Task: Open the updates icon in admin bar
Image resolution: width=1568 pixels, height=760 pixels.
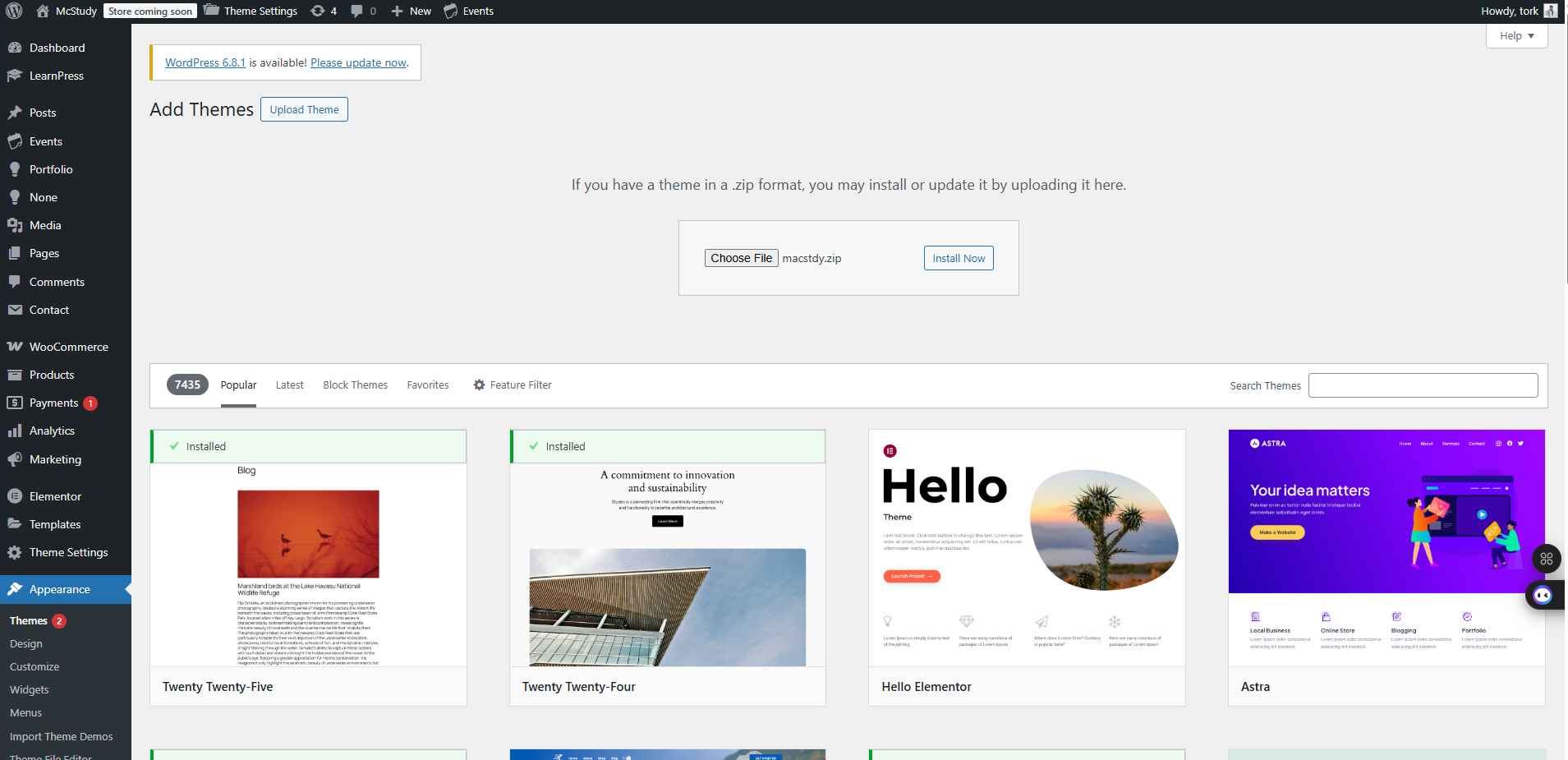Action: click(319, 11)
